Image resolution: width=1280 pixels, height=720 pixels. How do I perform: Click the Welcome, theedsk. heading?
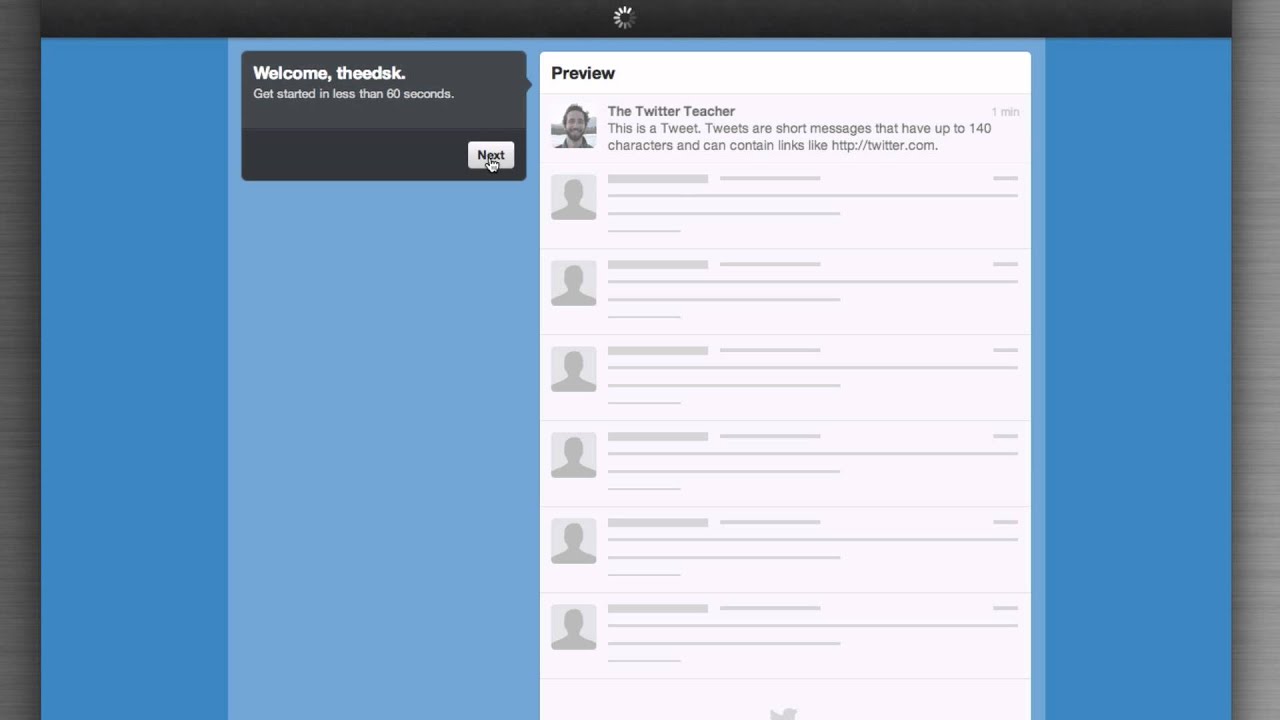tap(329, 73)
